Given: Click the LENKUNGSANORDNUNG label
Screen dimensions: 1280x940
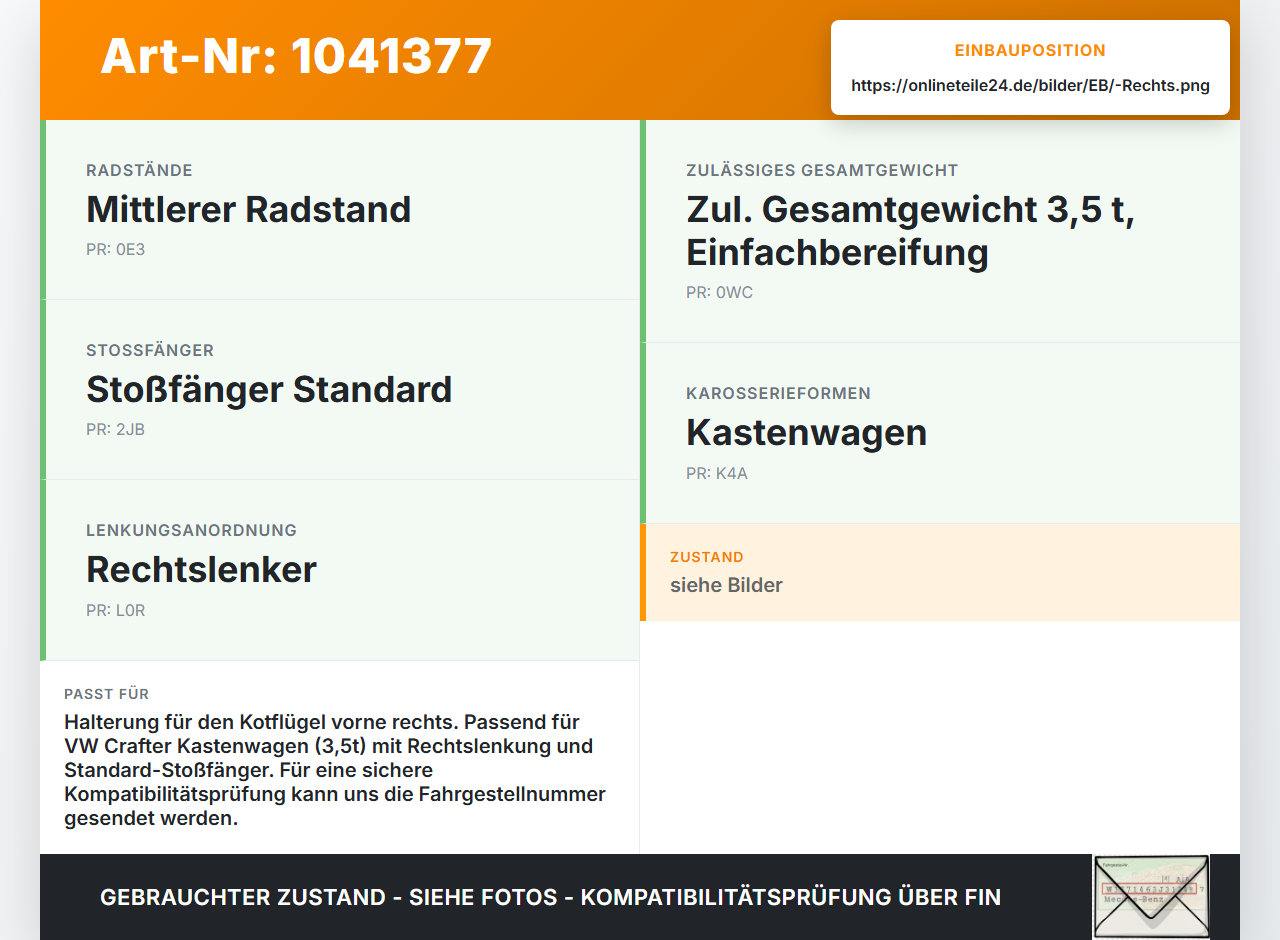Looking at the screenshot, I should pyautogui.click(x=191, y=530).
